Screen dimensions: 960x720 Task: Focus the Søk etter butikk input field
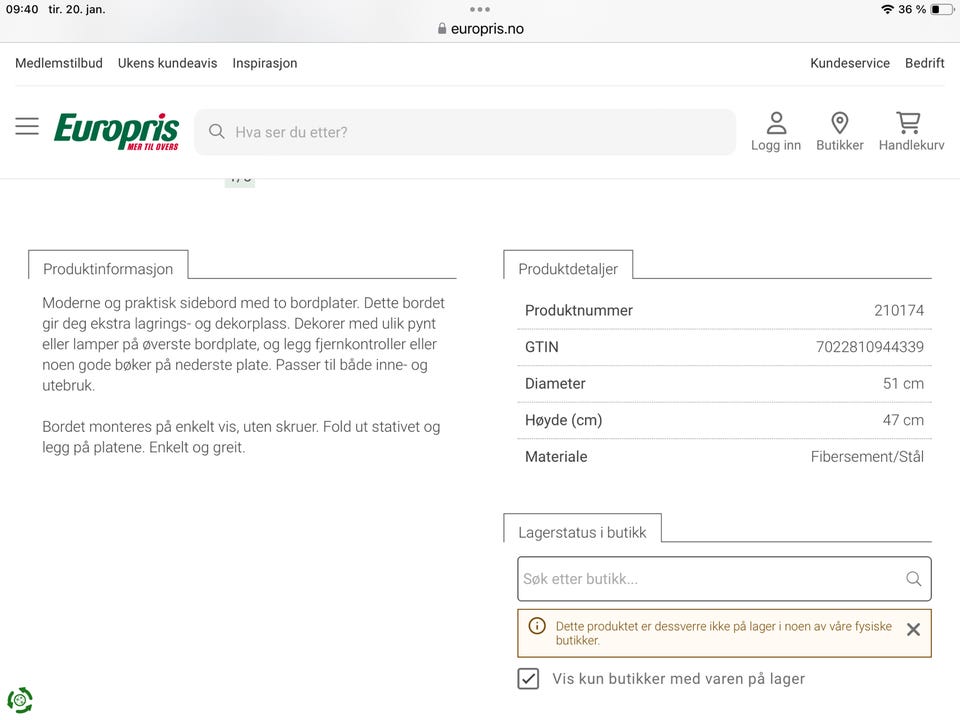(x=724, y=579)
